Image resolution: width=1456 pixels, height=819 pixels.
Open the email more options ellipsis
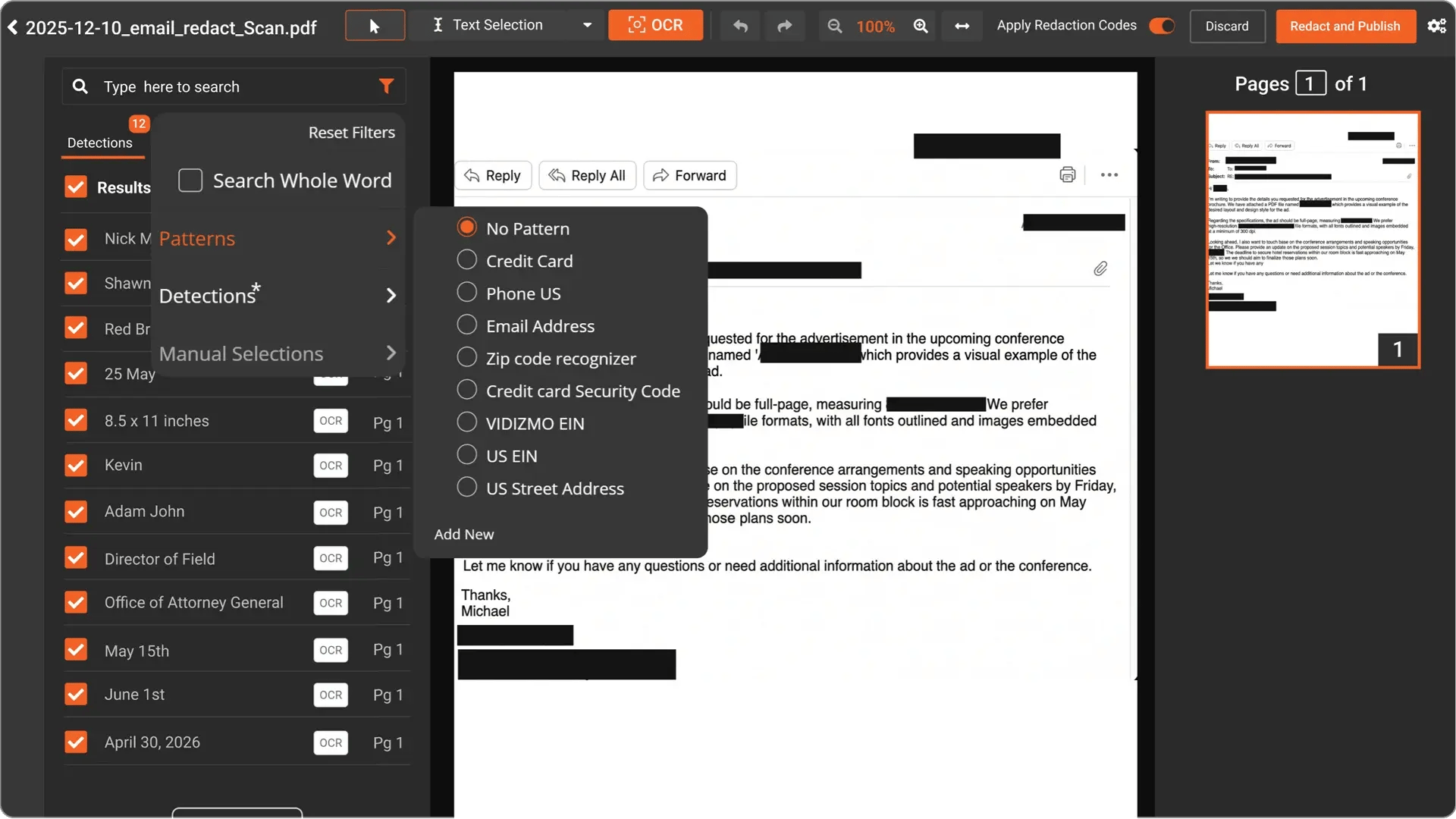(x=1109, y=175)
